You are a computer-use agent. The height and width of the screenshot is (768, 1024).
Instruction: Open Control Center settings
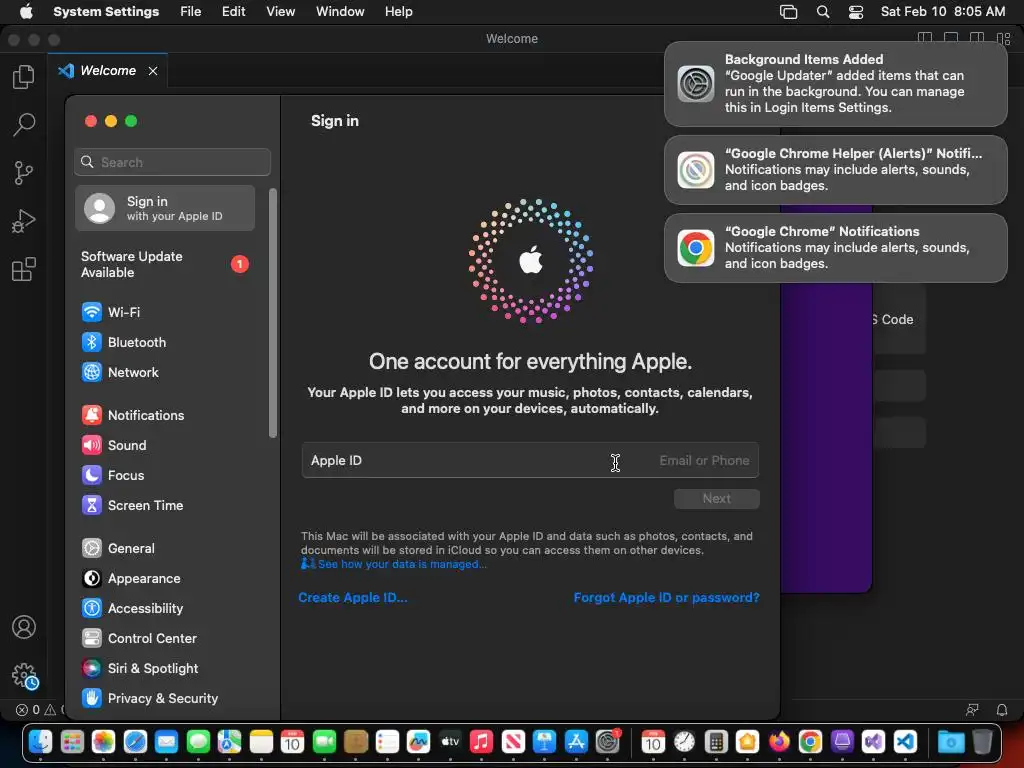tap(165, 639)
